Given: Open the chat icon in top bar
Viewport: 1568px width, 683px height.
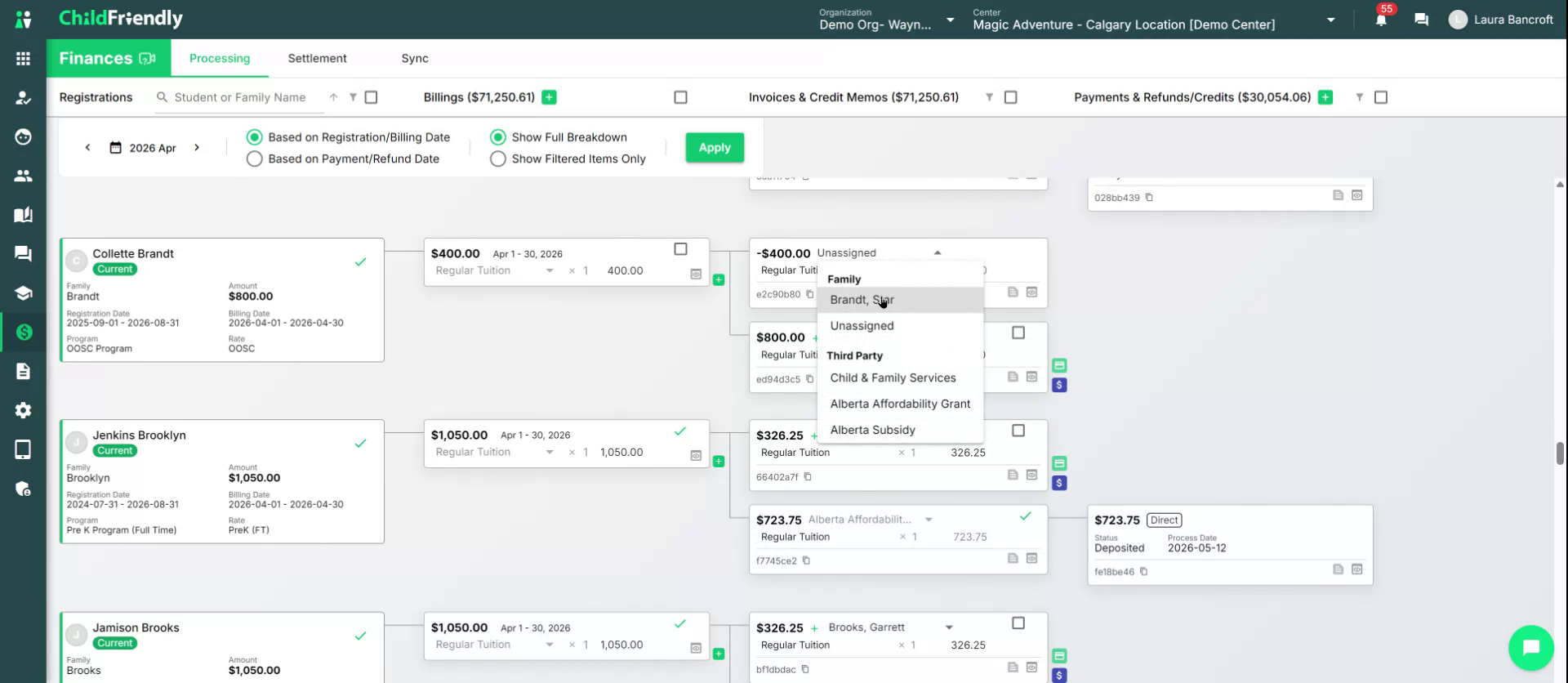Looking at the screenshot, I should pyautogui.click(x=1421, y=20).
